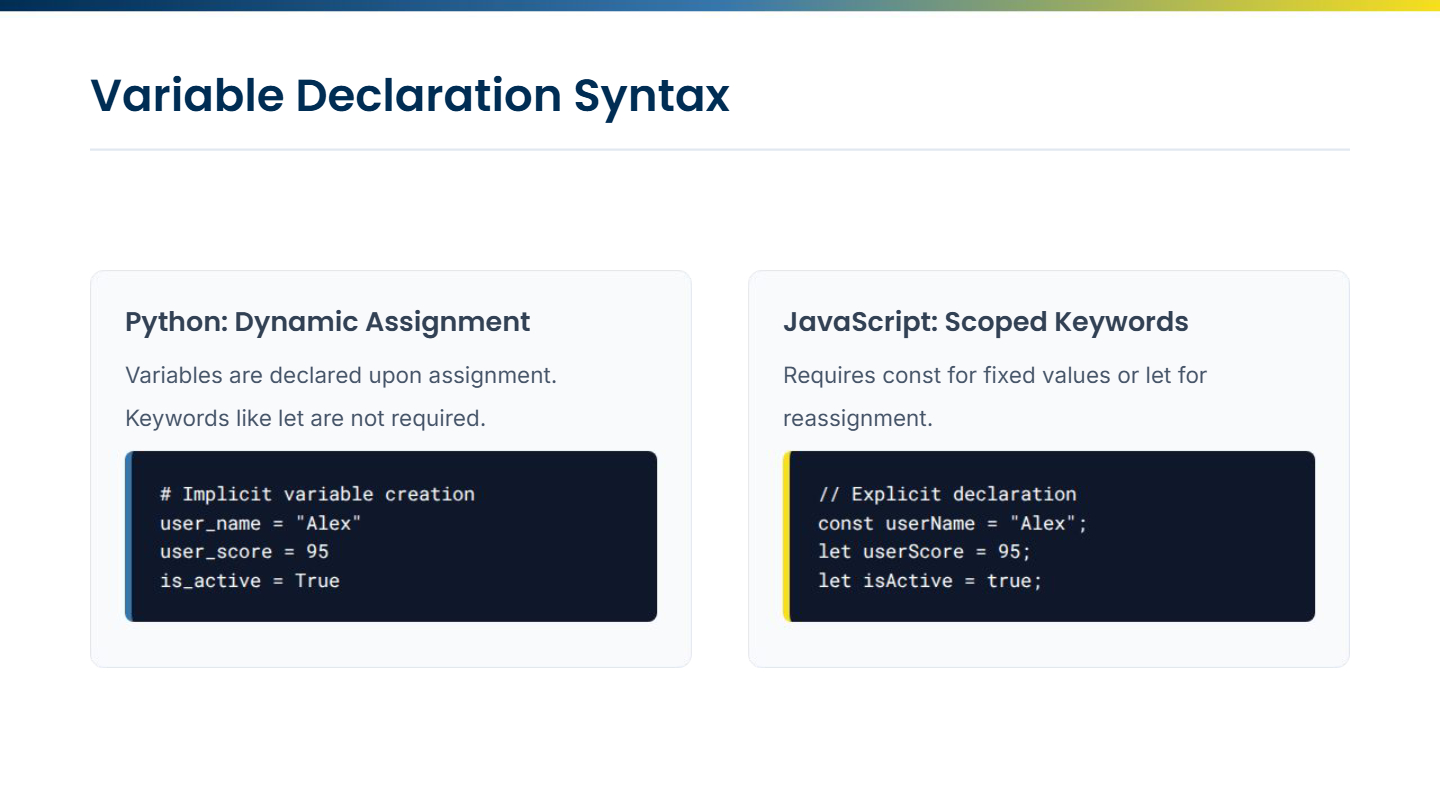Place cursor on const userName = "Alex"; line
Image resolution: width=1440 pixels, height=810 pixels.
click(x=952, y=523)
